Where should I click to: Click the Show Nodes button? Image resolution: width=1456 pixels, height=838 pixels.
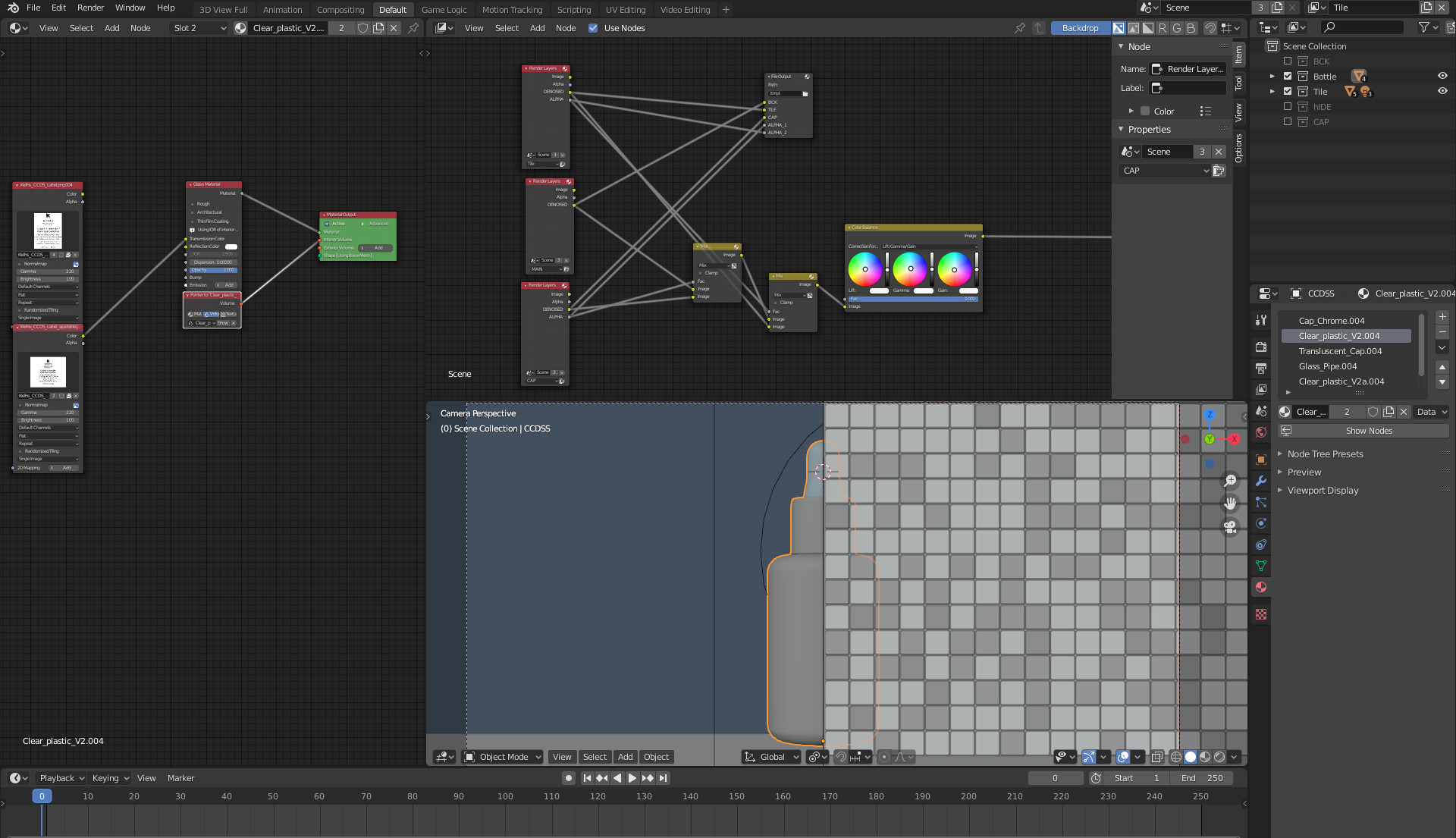[x=1369, y=431]
